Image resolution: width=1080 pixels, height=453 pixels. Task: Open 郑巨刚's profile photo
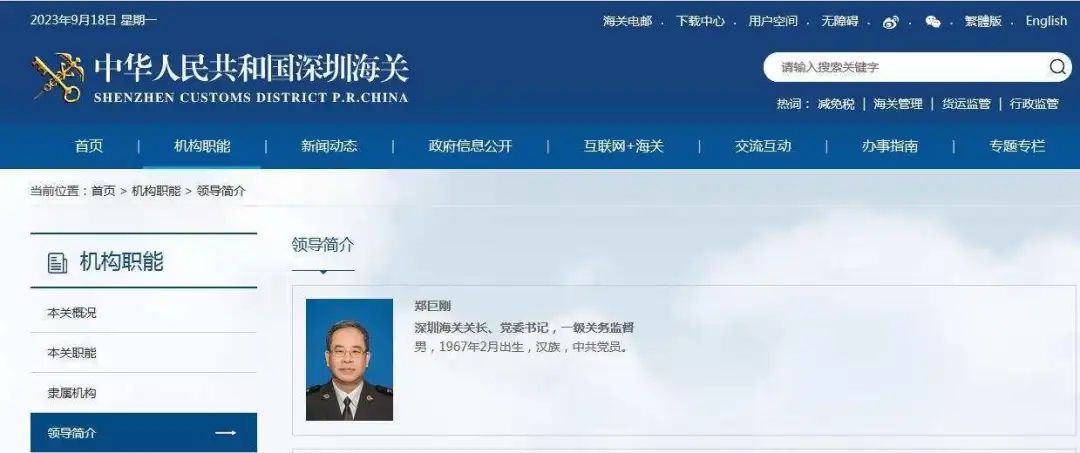coord(349,359)
